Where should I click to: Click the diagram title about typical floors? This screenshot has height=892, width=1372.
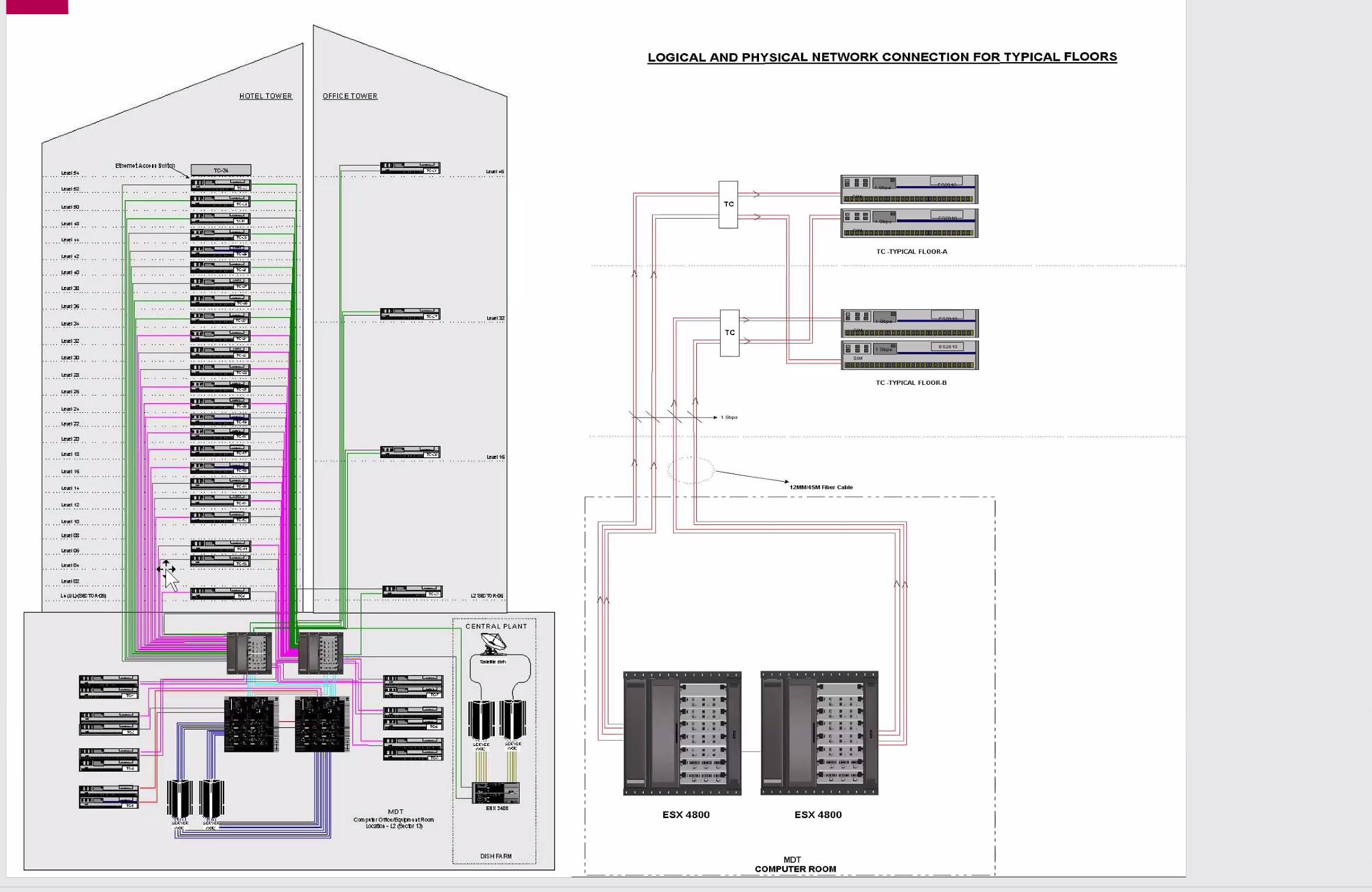coord(881,57)
